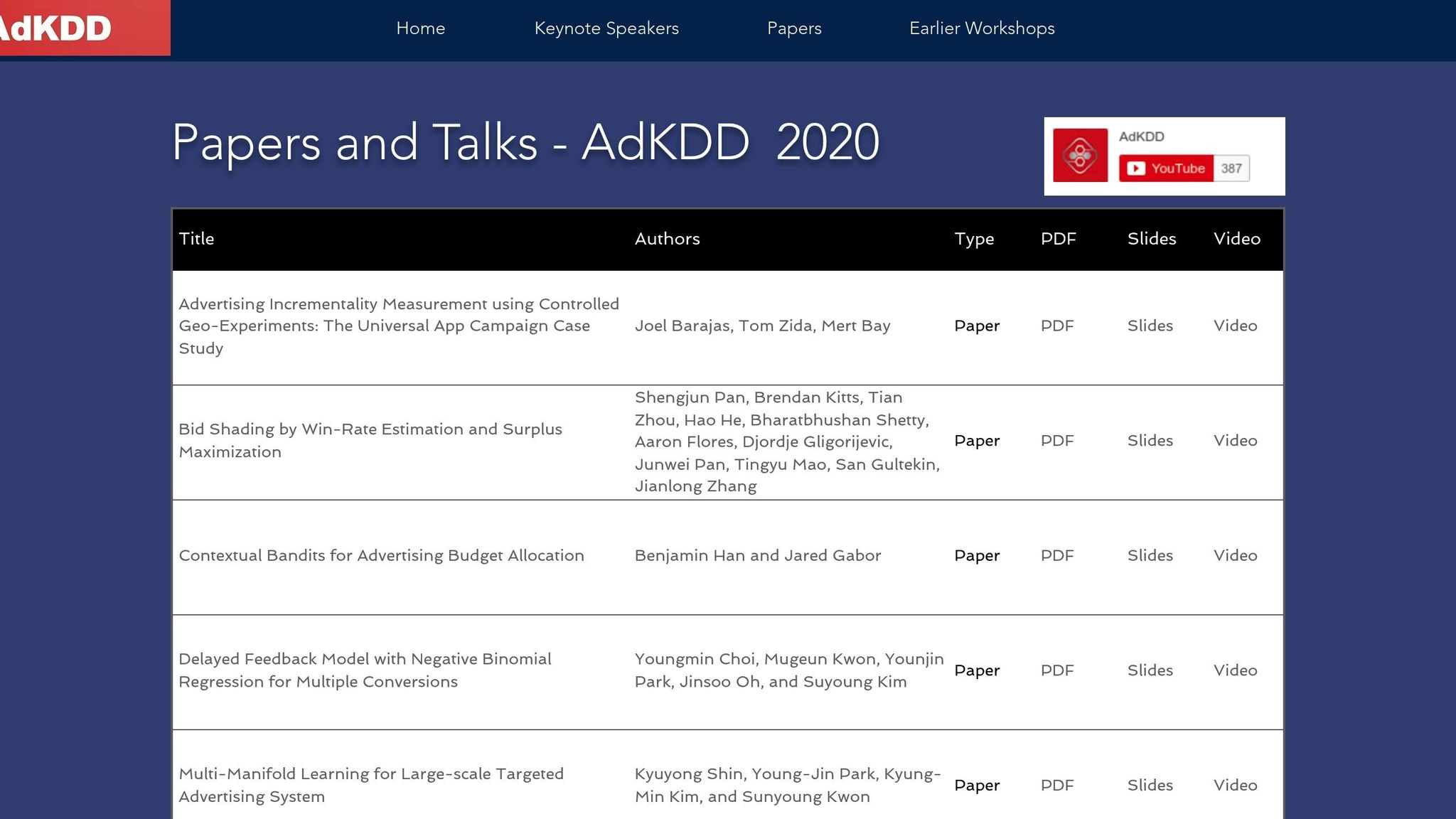1456x819 pixels.
Task: Open the AdKDD YouTube channel avatar
Action: click(1080, 155)
